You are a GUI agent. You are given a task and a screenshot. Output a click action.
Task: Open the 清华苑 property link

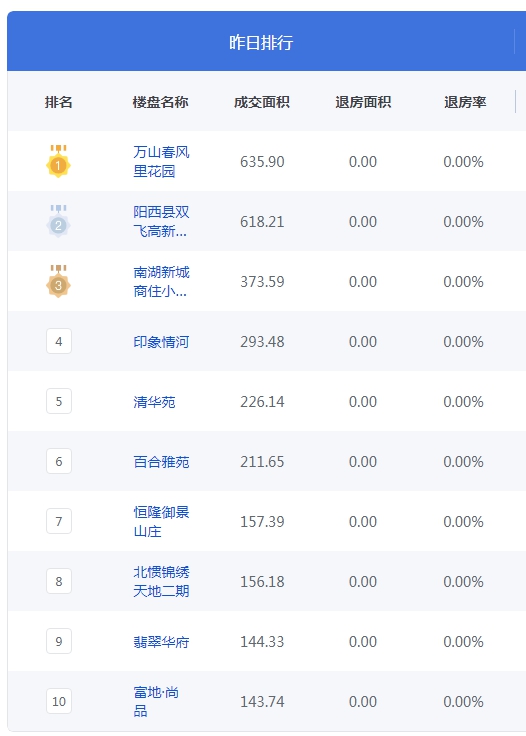154,402
